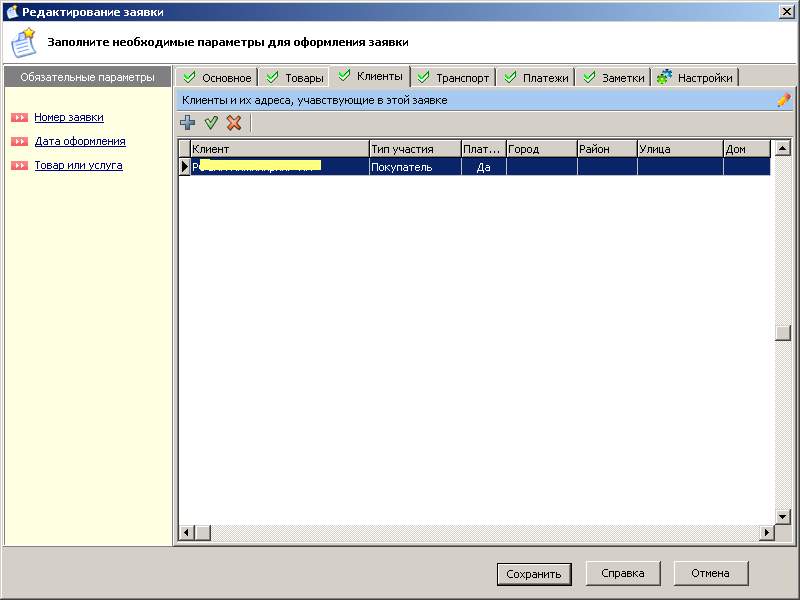Click the red arrow icon beside Товар или услуга
Image resolution: width=800 pixels, height=600 pixels.
(19, 166)
